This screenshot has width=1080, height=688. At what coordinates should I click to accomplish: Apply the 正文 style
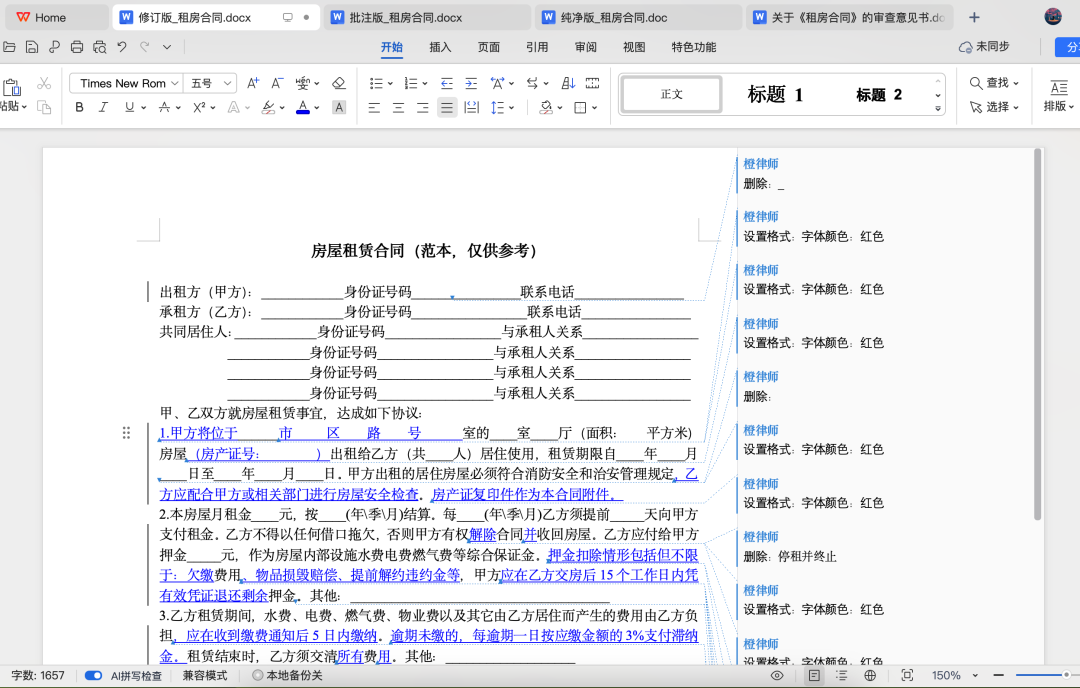672,94
